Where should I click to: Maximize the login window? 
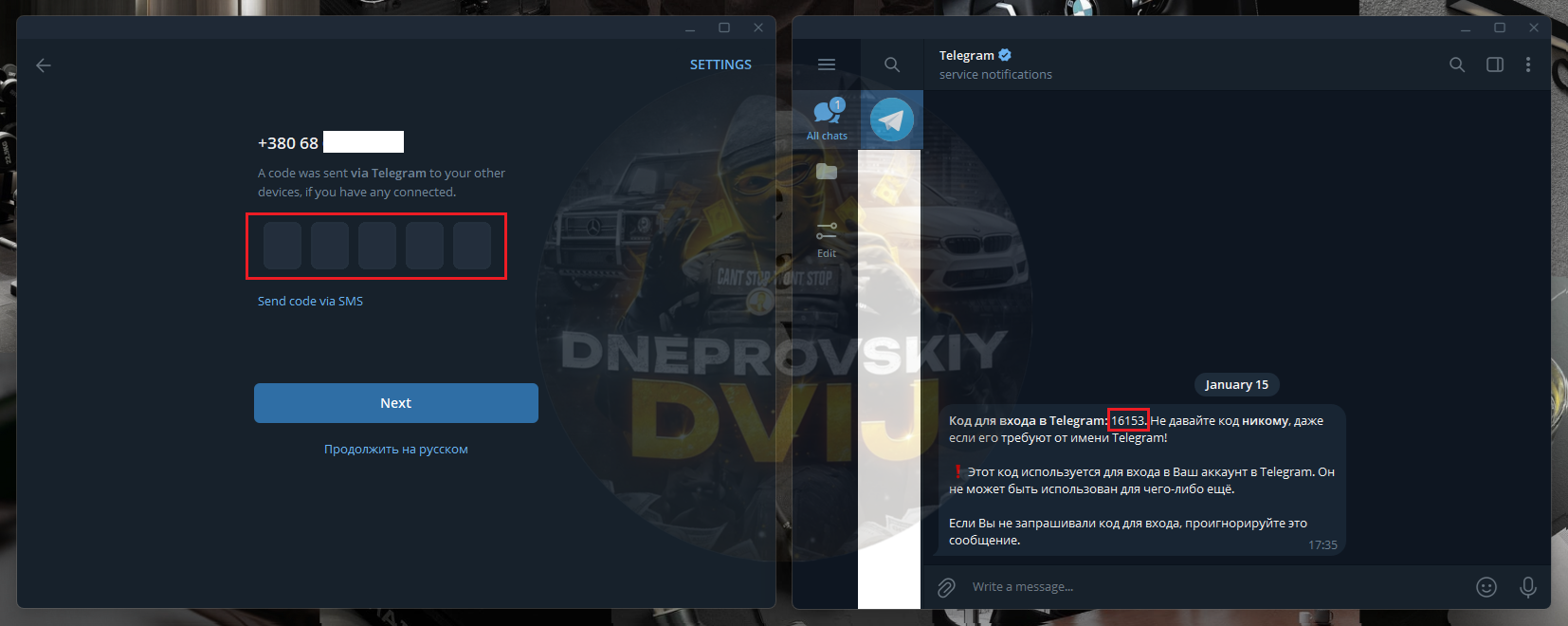click(x=724, y=28)
